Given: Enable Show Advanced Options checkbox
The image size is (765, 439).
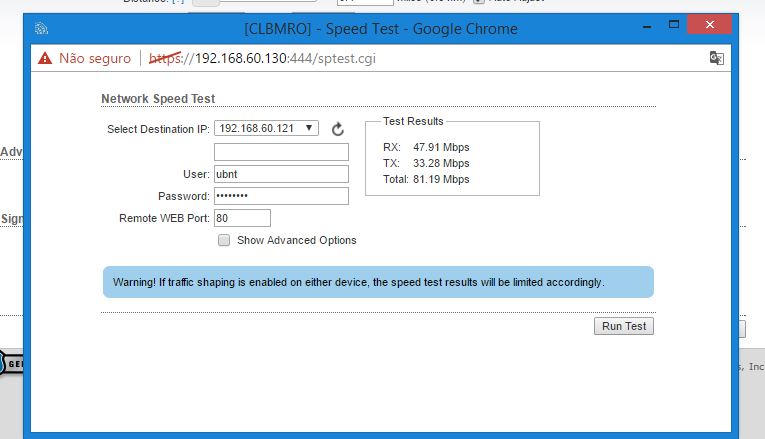Looking at the screenshot, I should click(x=224, y=240).
